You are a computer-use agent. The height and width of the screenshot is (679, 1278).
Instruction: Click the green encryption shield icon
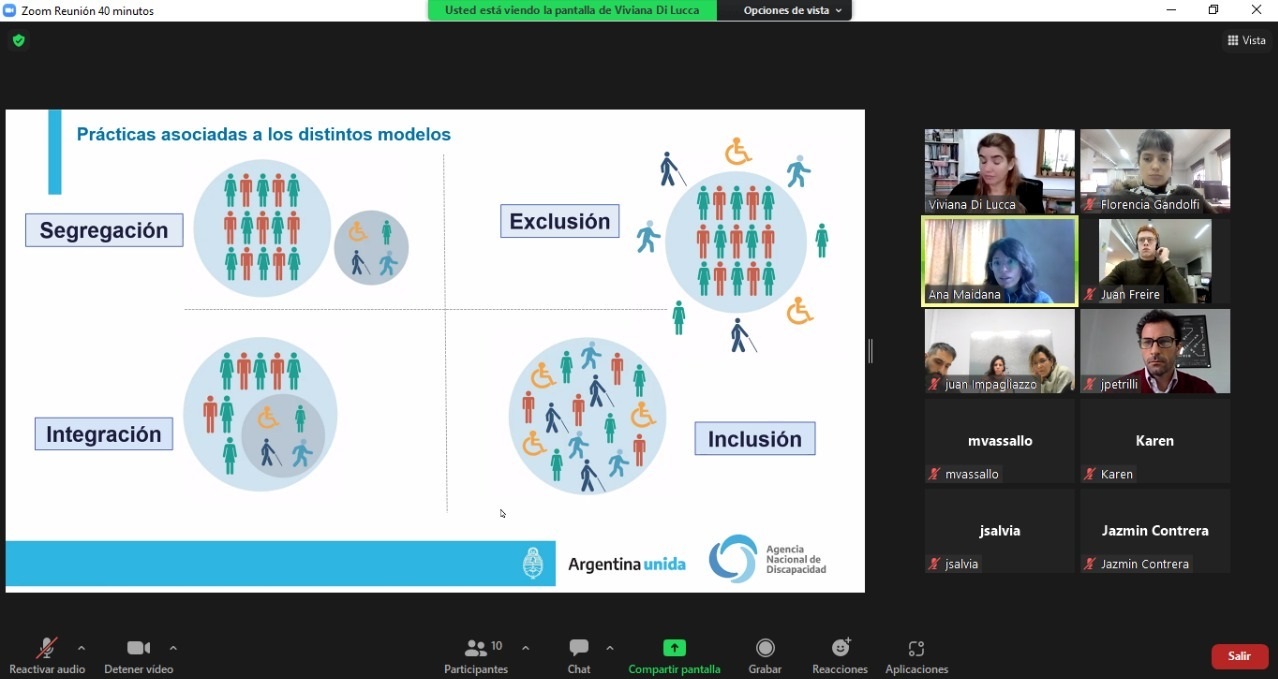tap(18, 41)
